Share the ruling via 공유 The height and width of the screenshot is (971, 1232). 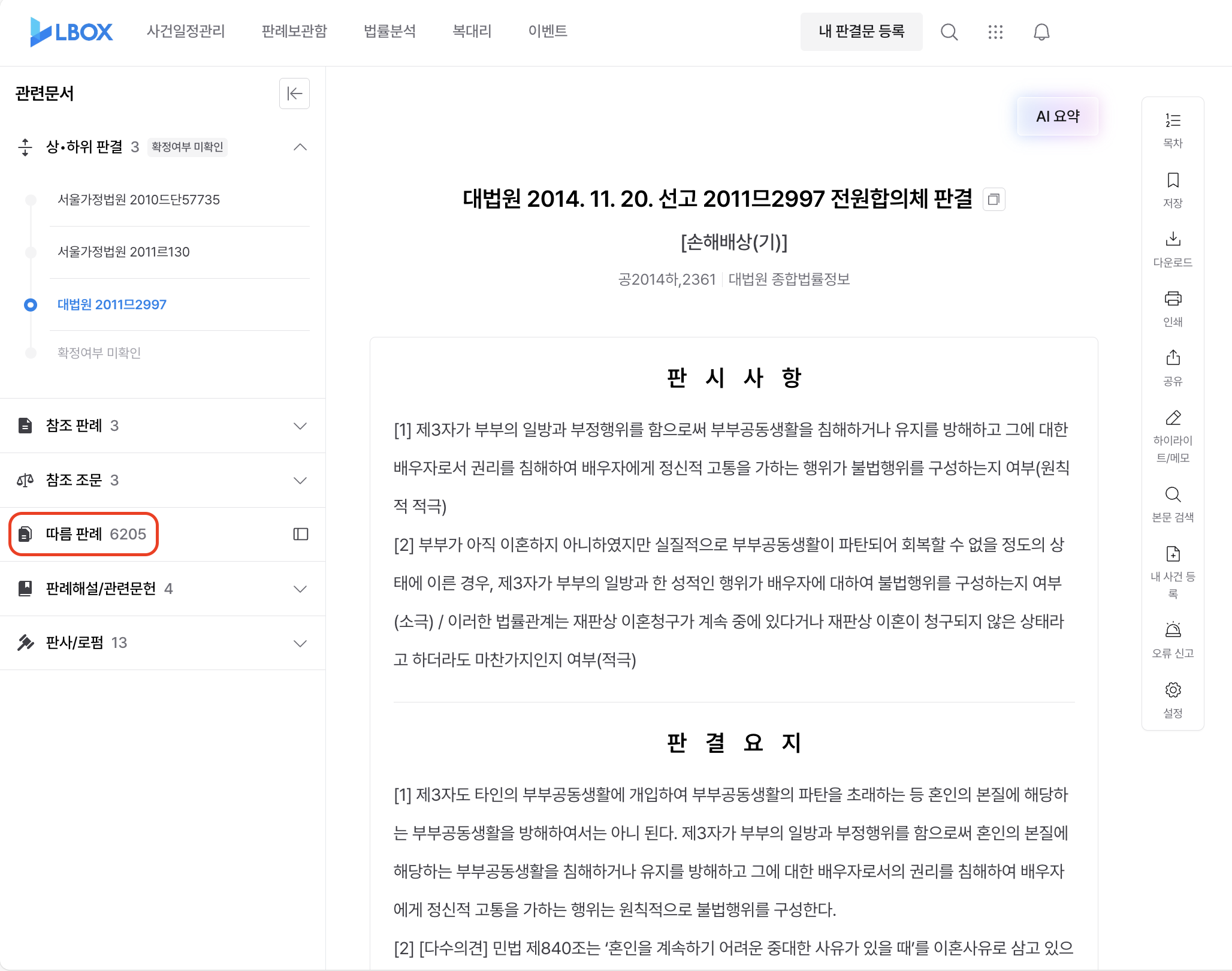pos(1173,368)
